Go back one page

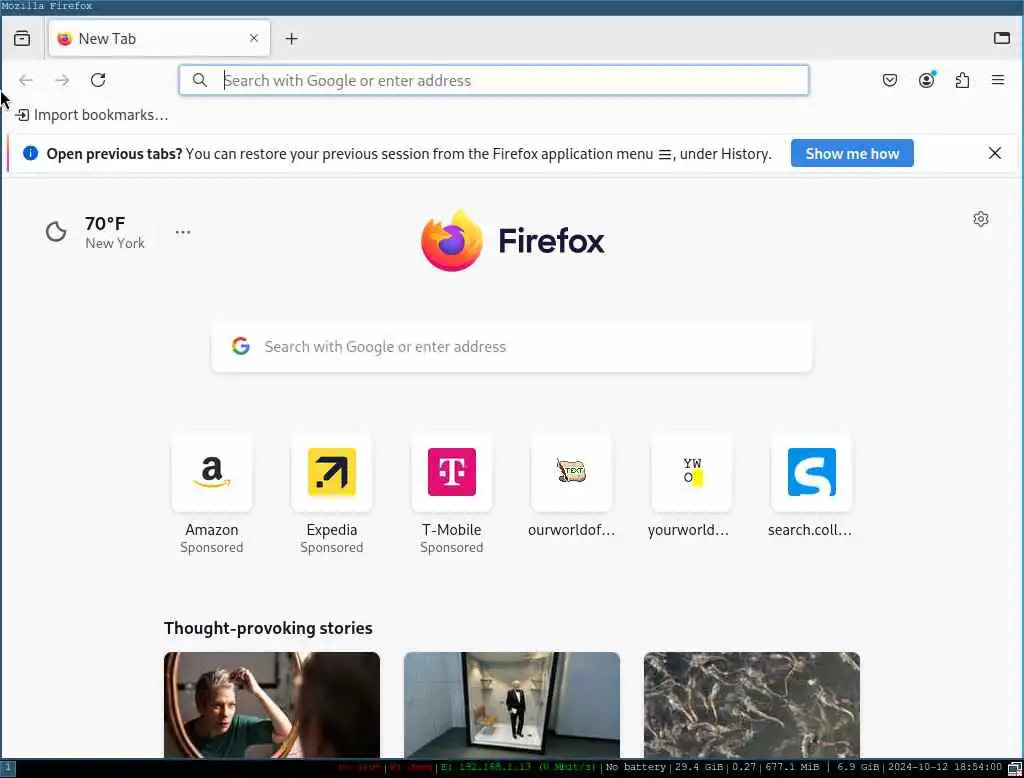coord(26,80)
